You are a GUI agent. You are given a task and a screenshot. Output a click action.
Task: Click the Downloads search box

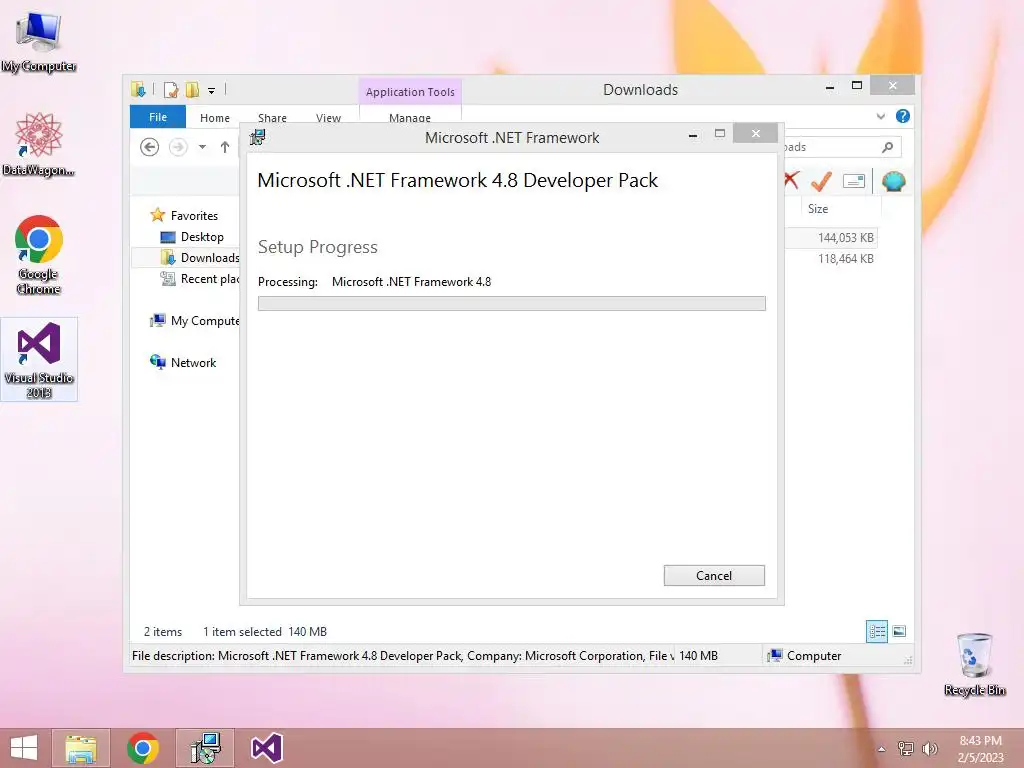point(842,147)
